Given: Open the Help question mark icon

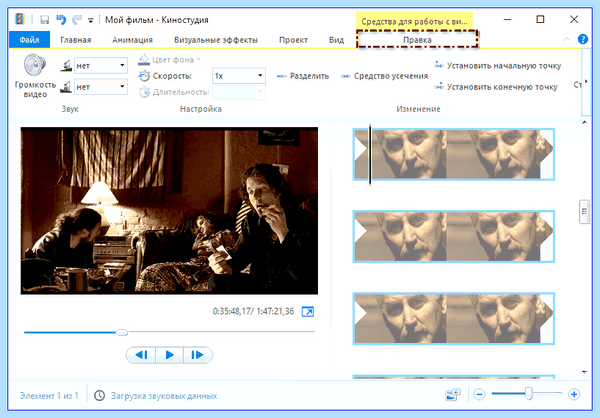Looking at the screenshot, I should [x=582, y=39].
